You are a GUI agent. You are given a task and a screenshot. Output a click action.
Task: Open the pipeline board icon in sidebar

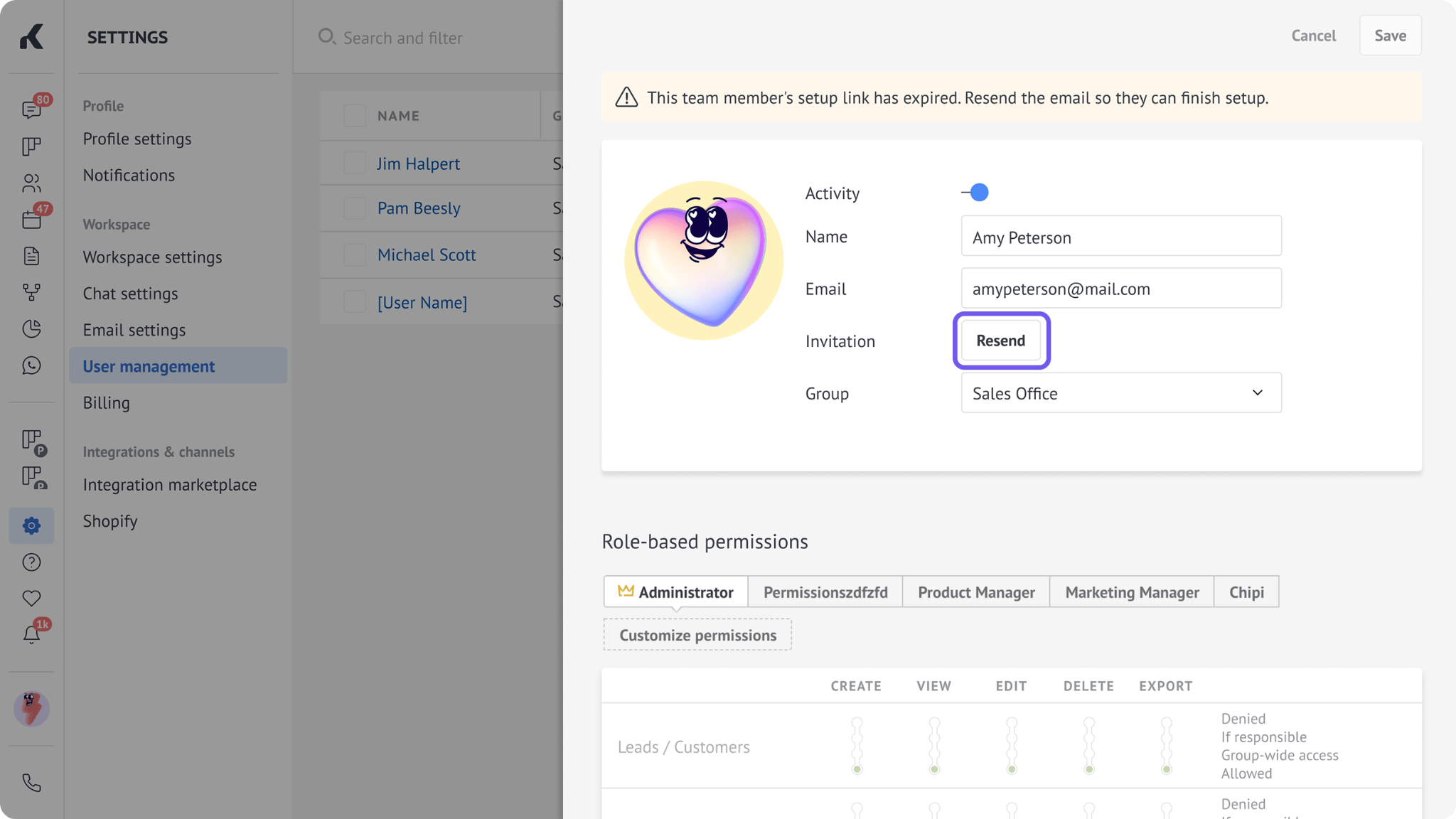tap(31, 146)
